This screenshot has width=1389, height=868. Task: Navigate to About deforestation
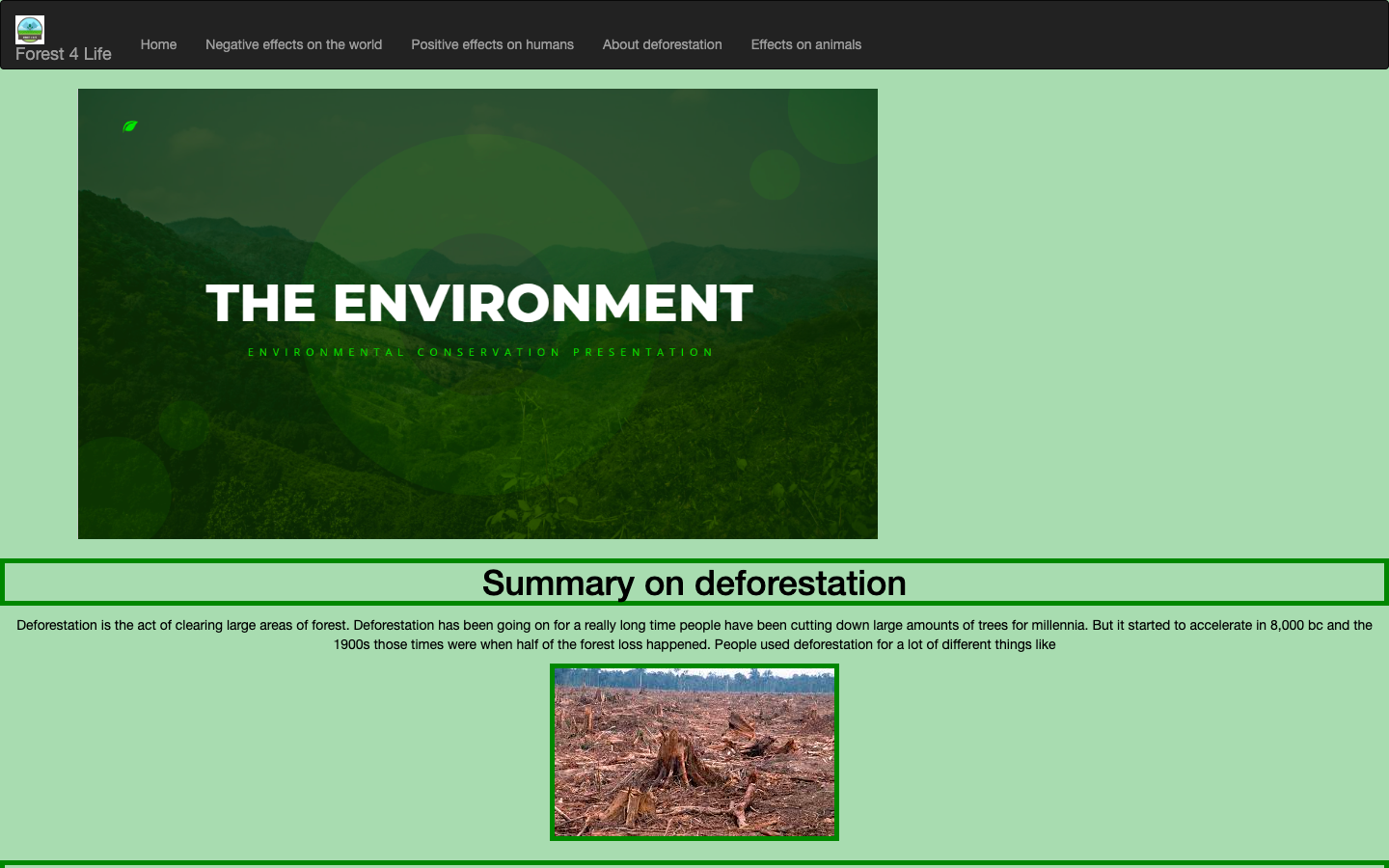click(x=662, y=44)
